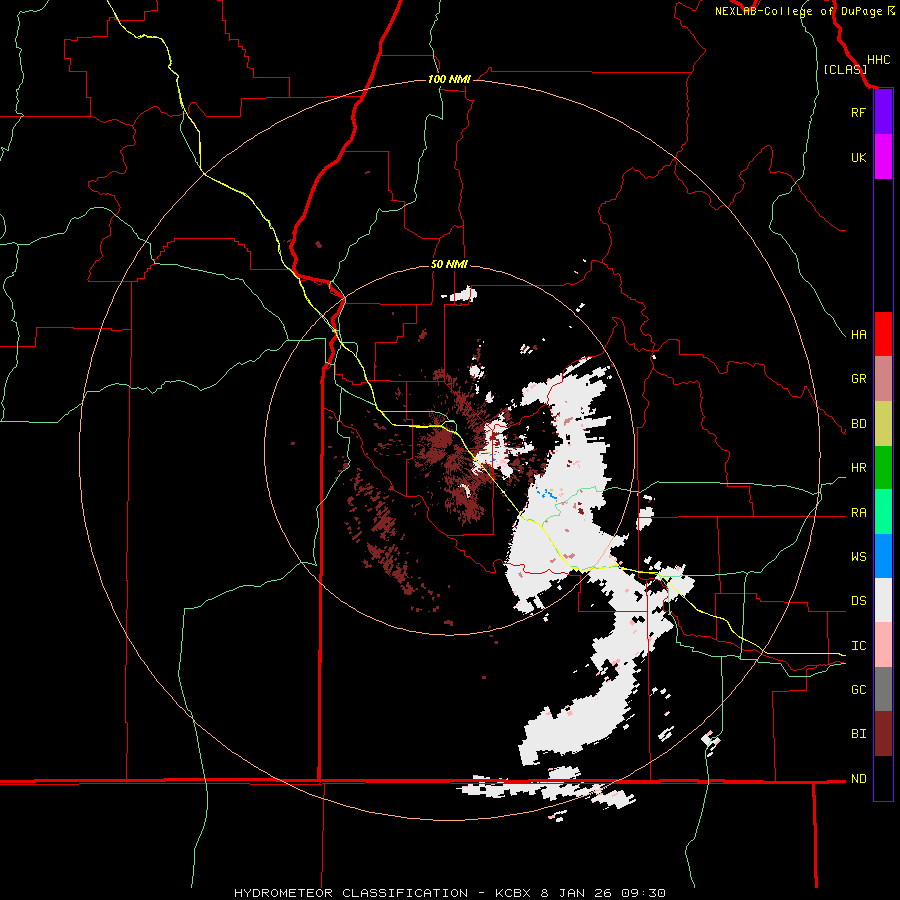Click the GR legend label
Viewport: 900px width, 900px height.
pos(858,379)
